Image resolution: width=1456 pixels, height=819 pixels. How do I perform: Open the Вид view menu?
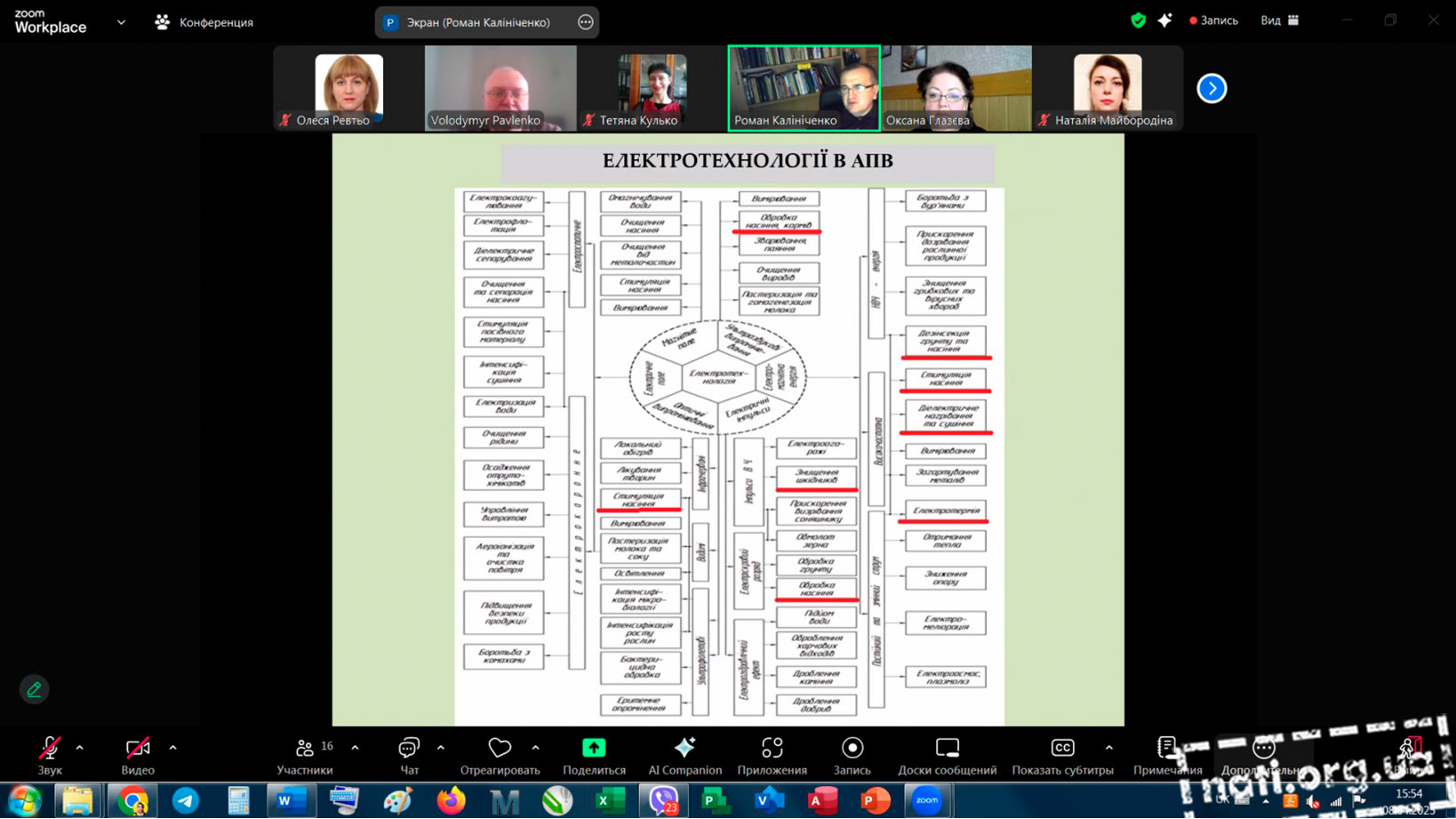1279,20
